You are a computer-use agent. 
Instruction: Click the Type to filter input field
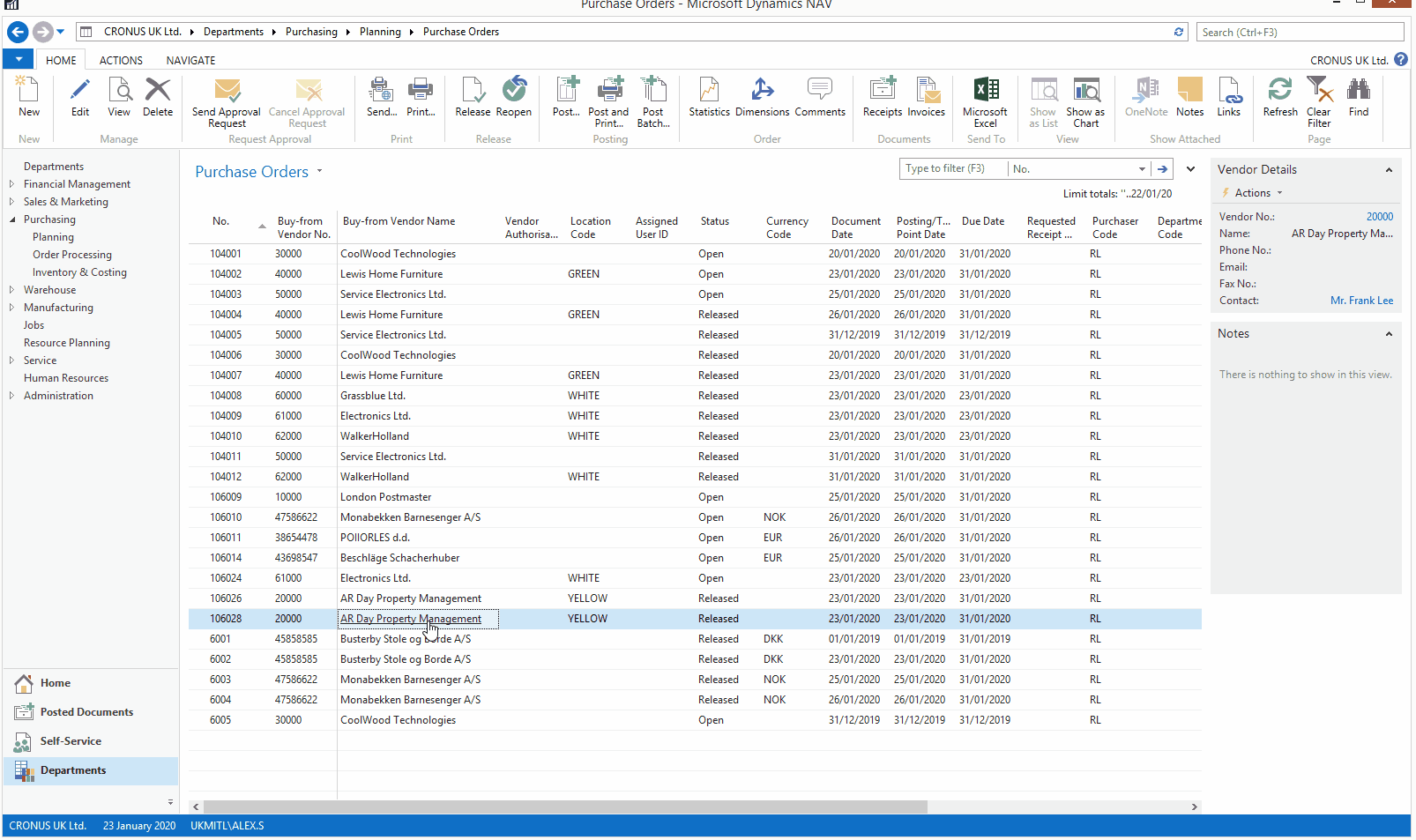click(952, 169)
